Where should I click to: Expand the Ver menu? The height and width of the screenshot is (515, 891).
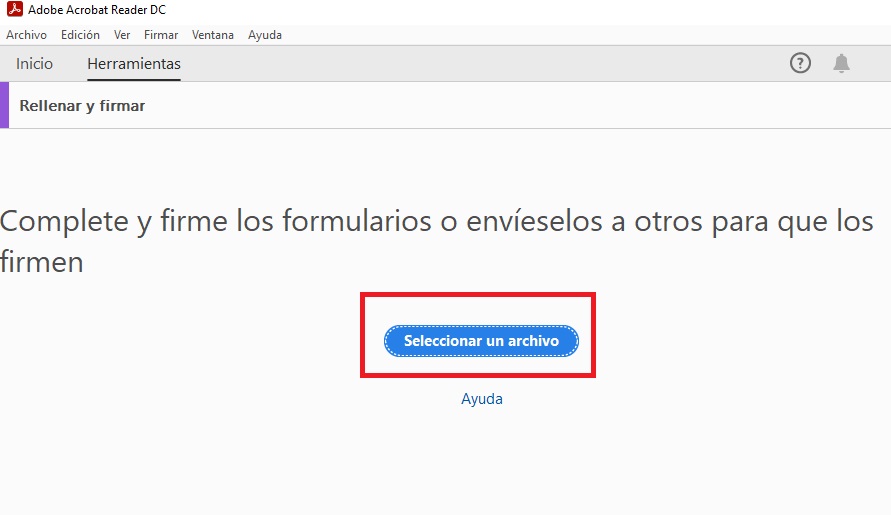tap(122, 35)
